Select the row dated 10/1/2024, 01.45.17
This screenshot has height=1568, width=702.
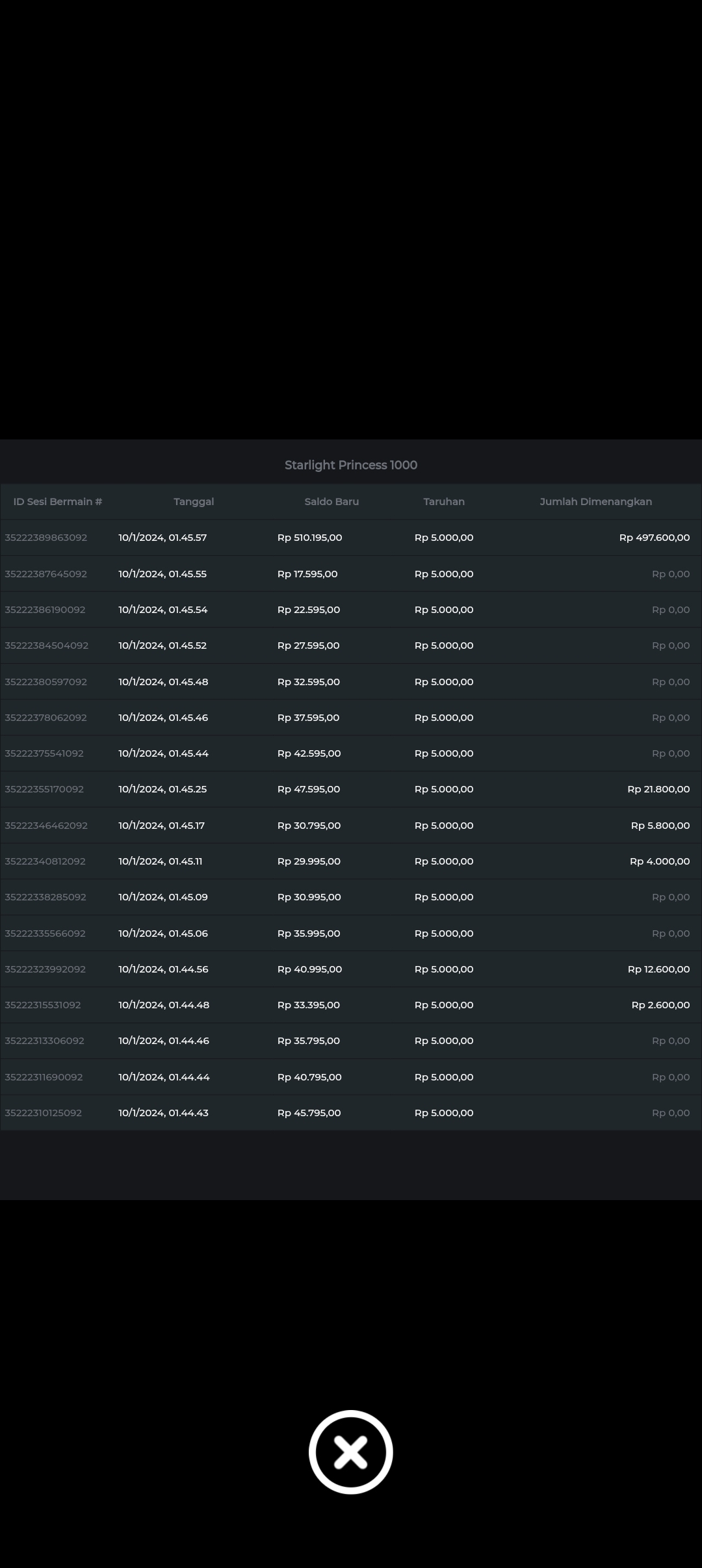(161, 825)
